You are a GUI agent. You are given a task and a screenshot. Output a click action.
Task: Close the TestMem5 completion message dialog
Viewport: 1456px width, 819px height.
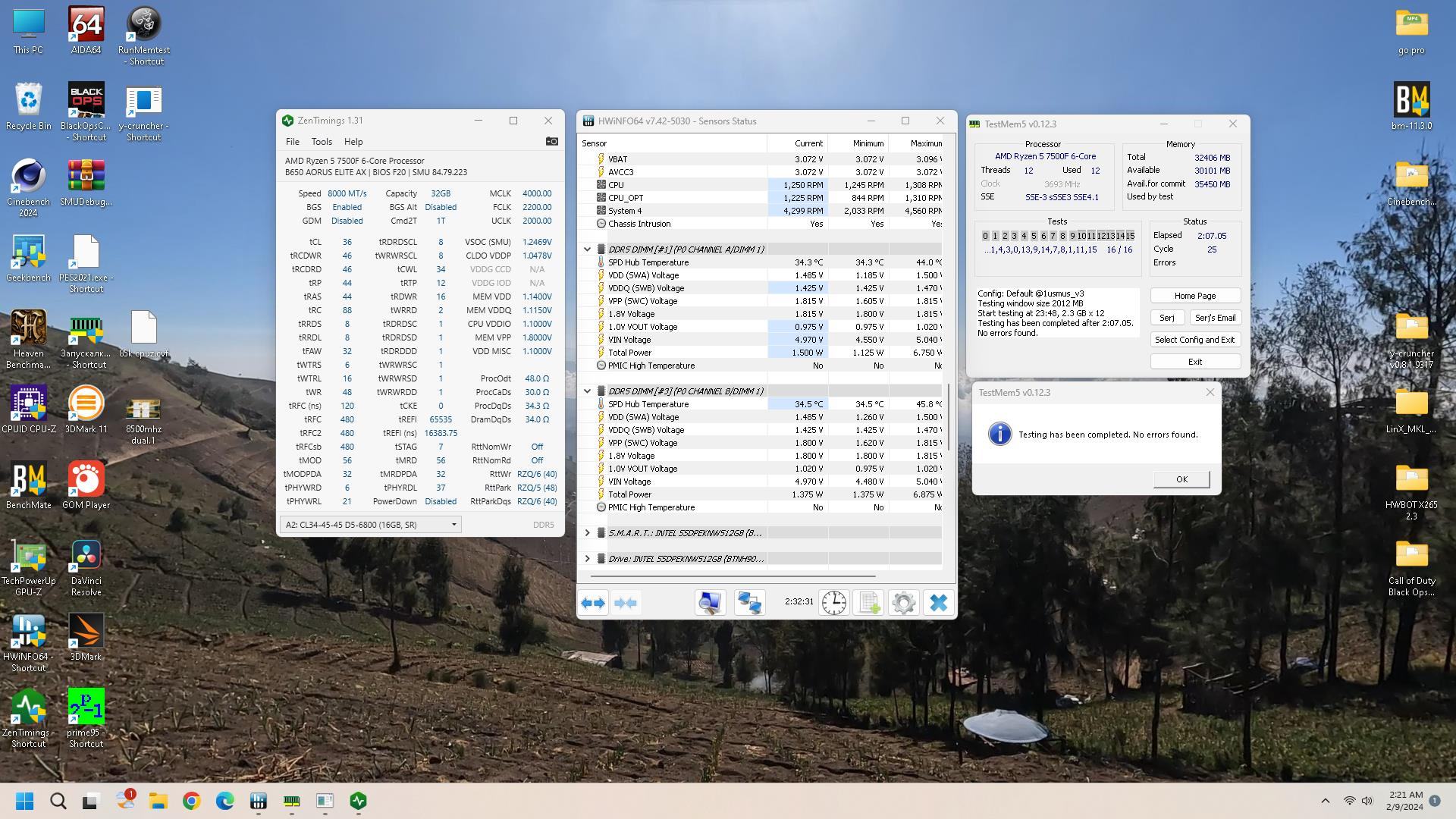click(x=1210, y=392)
